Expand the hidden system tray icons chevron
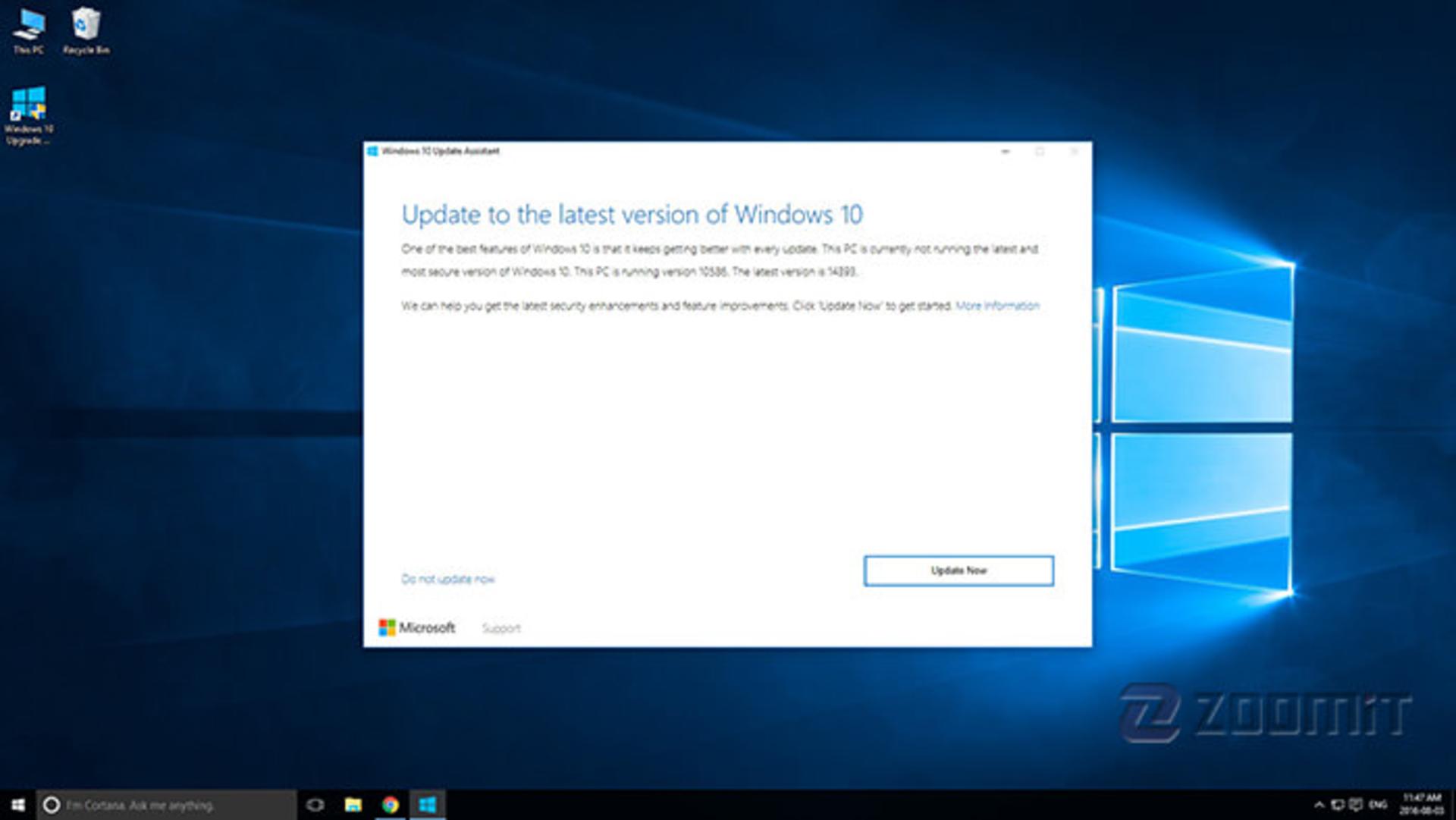The image size is (1456, 820). [x=1319, y=805]
